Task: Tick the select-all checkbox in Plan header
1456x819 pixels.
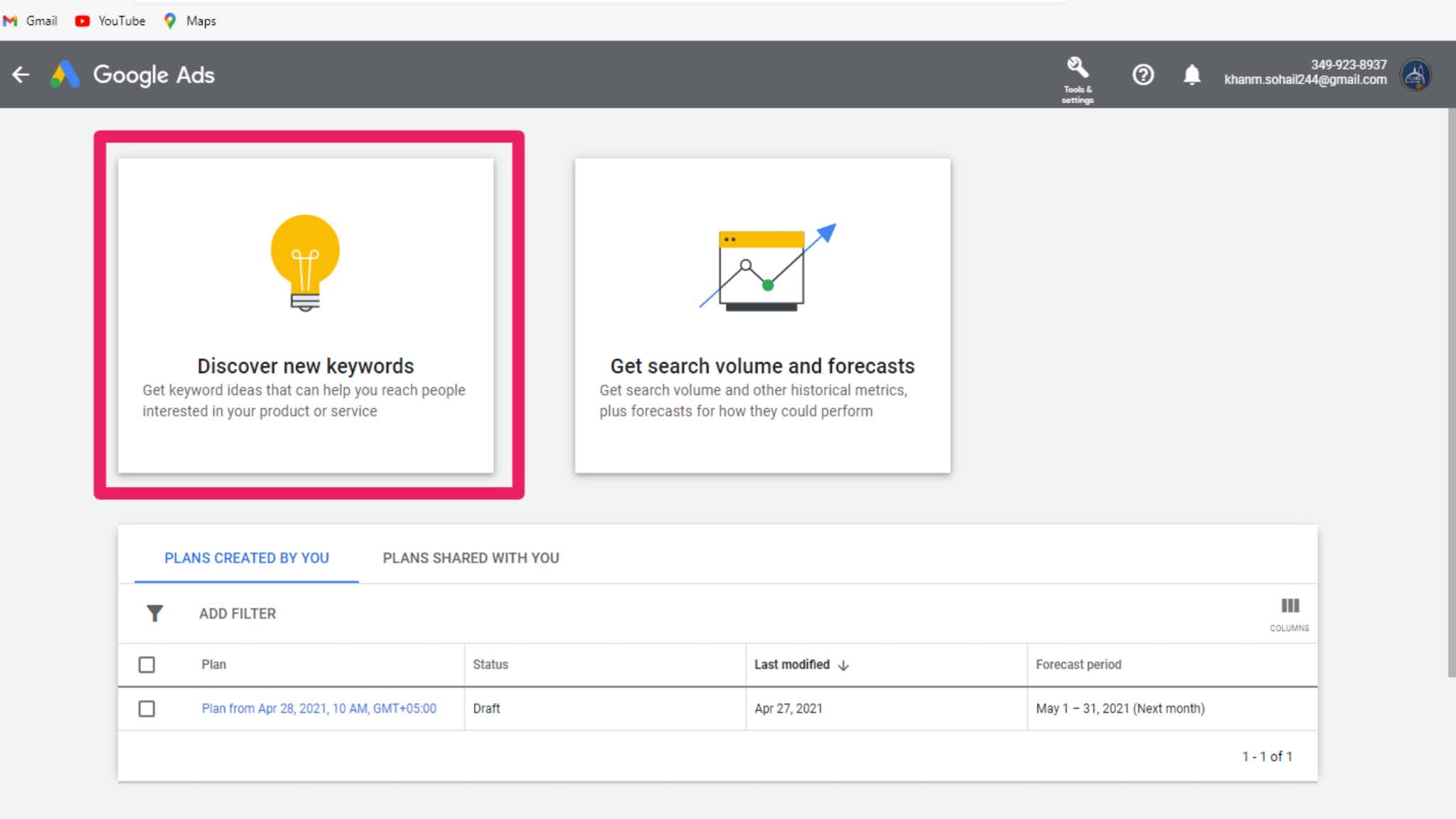Action: [146, 665]
